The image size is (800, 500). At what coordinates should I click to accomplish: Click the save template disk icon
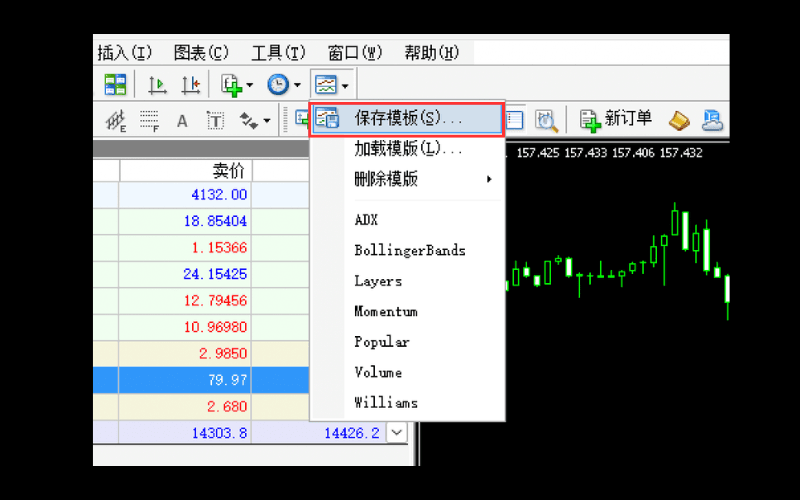(x=327, y=118)
